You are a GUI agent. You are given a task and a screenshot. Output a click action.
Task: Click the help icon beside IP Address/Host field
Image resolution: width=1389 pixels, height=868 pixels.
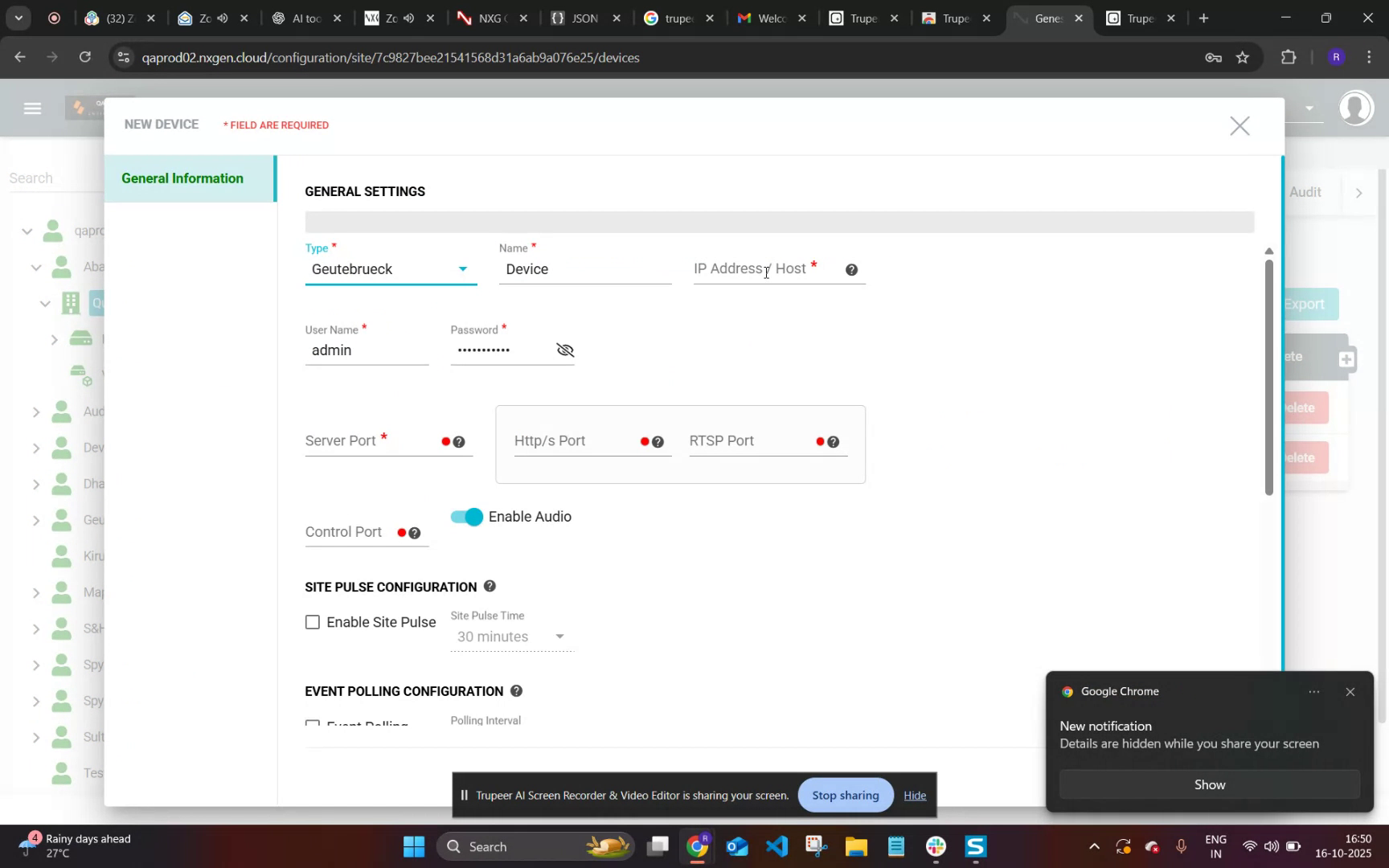tap(851, 270)
